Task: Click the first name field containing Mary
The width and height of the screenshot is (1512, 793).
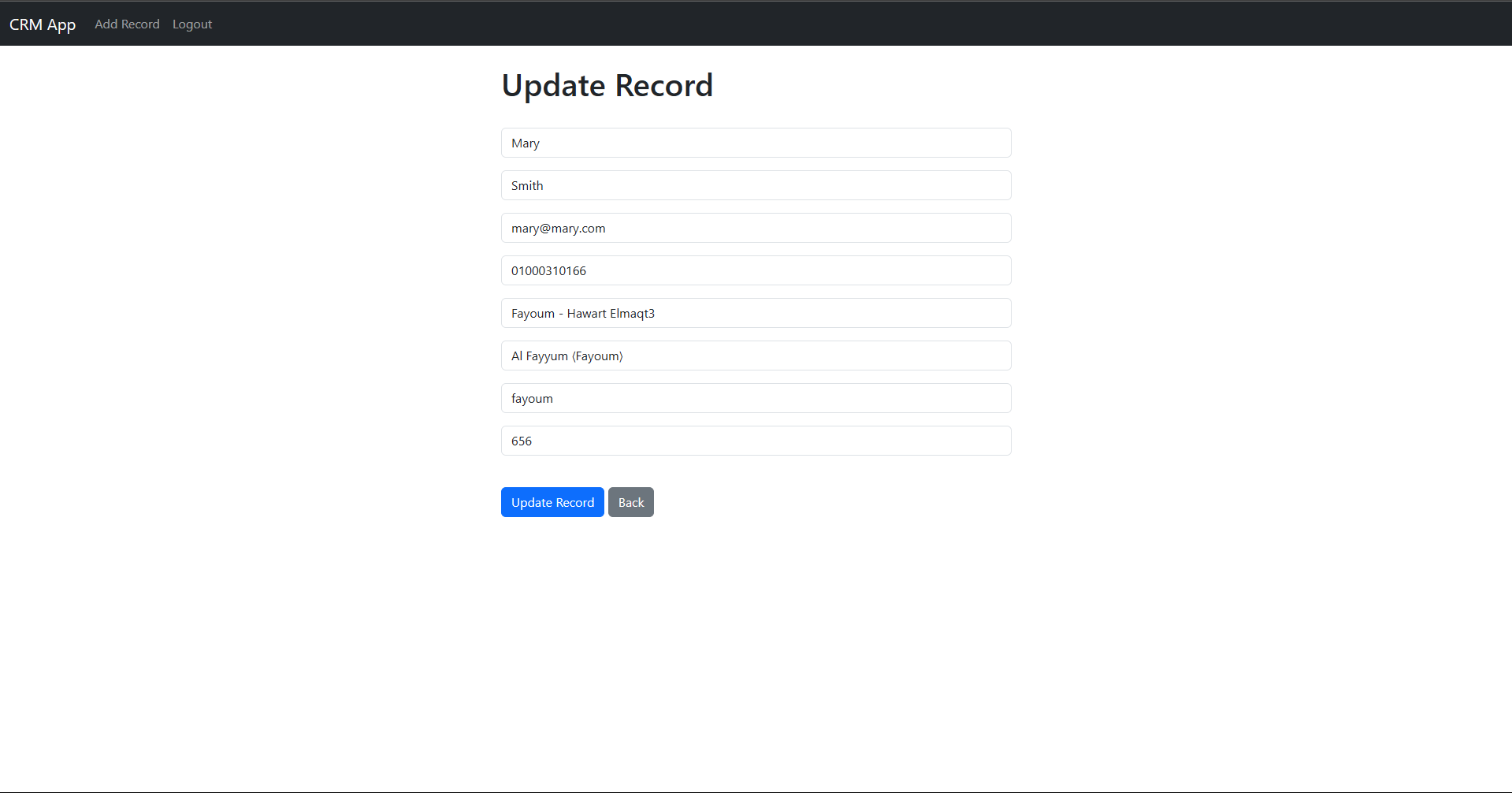Action: (x=756, y=143)
